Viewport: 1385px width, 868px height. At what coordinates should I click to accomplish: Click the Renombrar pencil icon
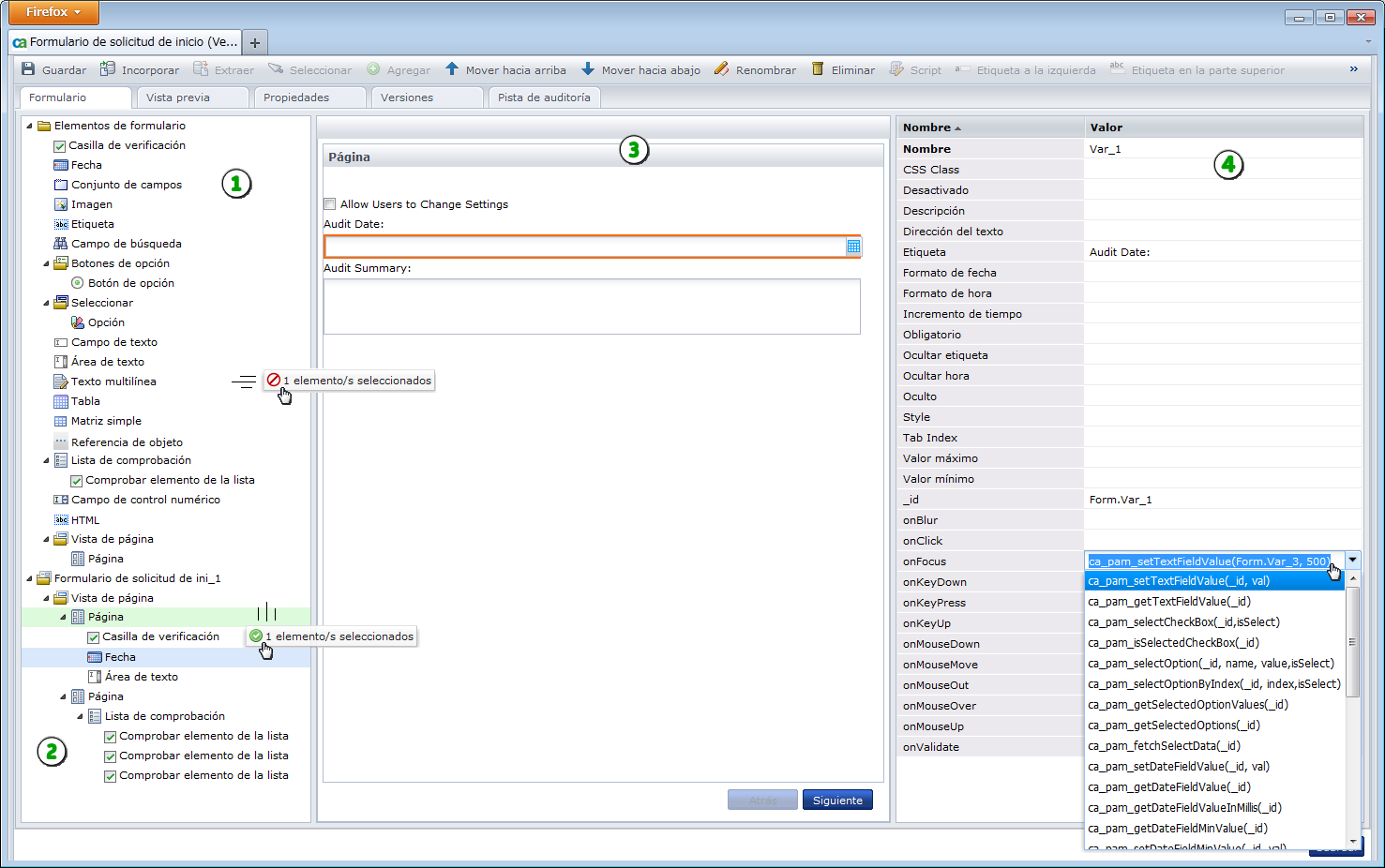click(x=721, y=69)
